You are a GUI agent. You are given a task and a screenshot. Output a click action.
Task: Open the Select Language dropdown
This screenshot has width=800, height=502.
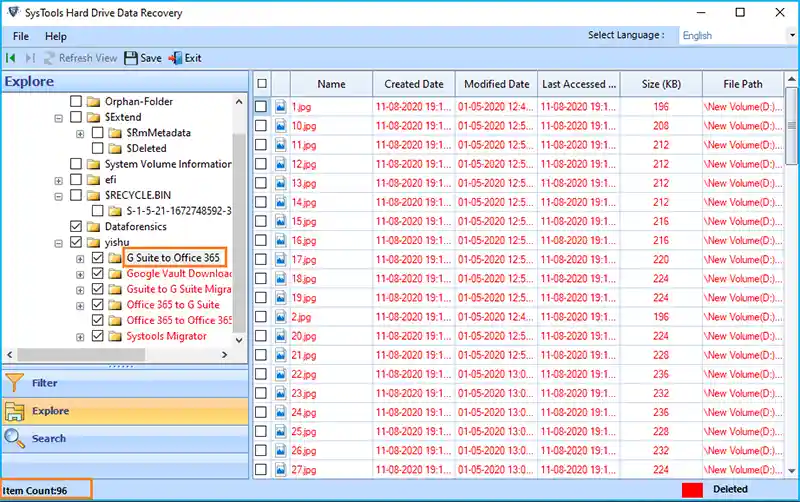735,35
